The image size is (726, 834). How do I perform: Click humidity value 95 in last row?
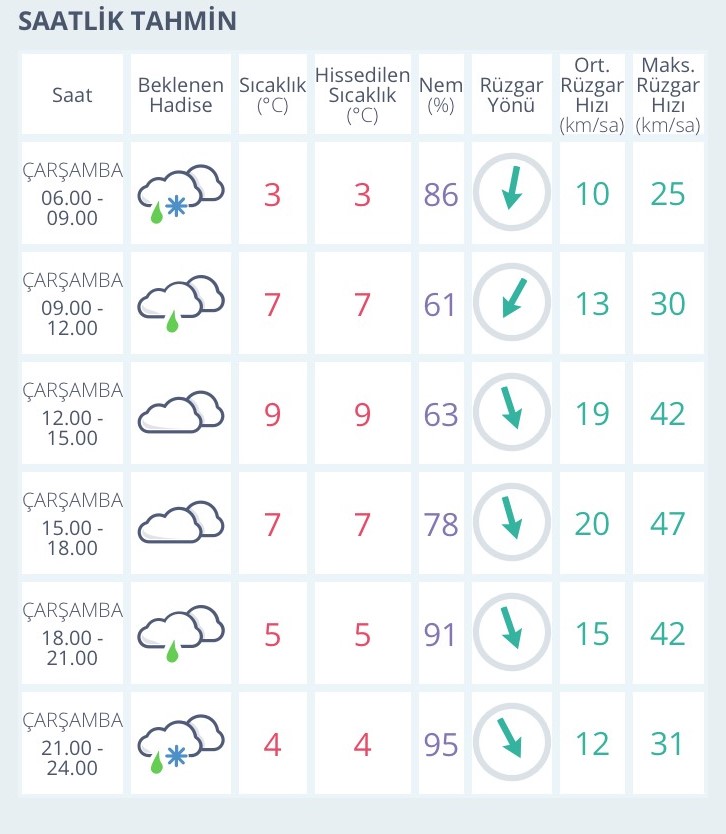click(x=441, y=744)
